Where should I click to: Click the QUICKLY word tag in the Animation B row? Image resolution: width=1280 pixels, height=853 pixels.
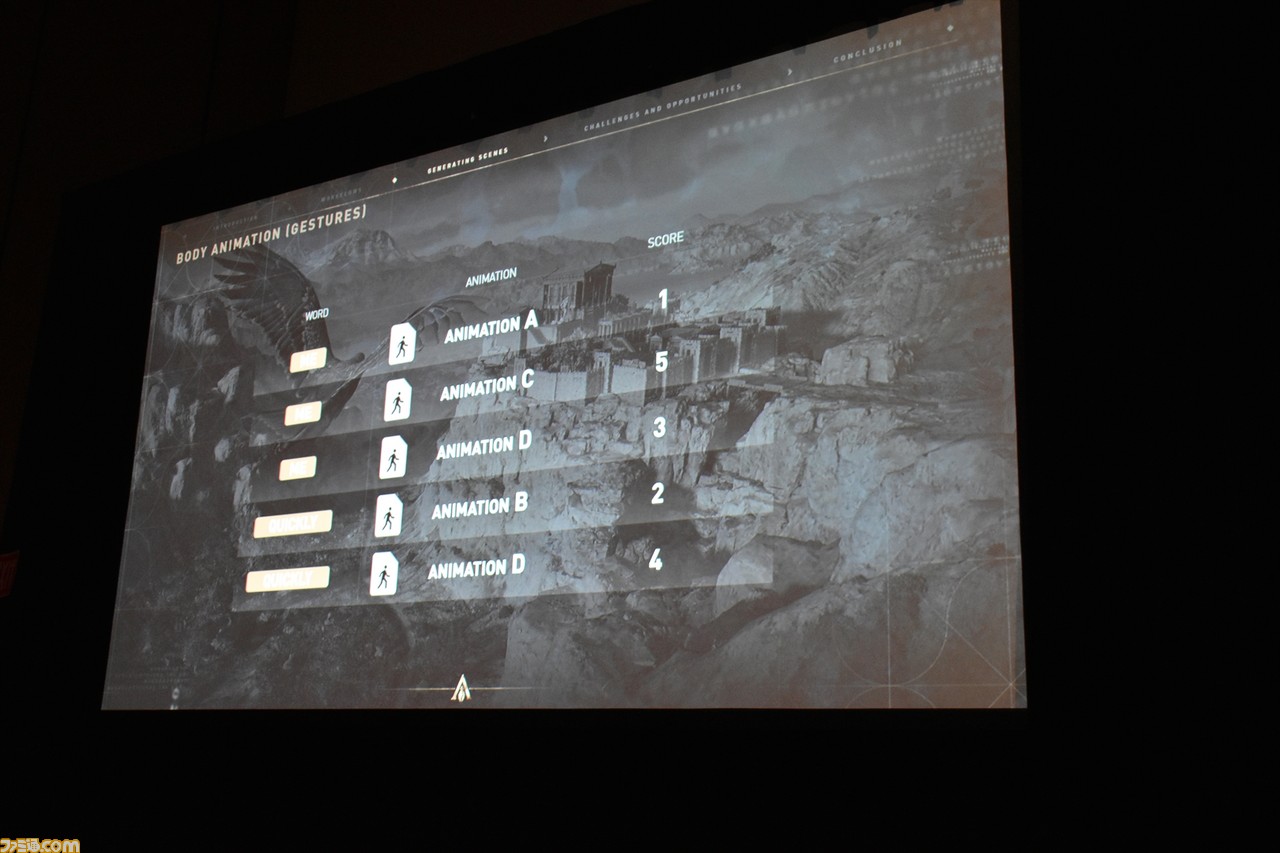[x=292, y=524]
